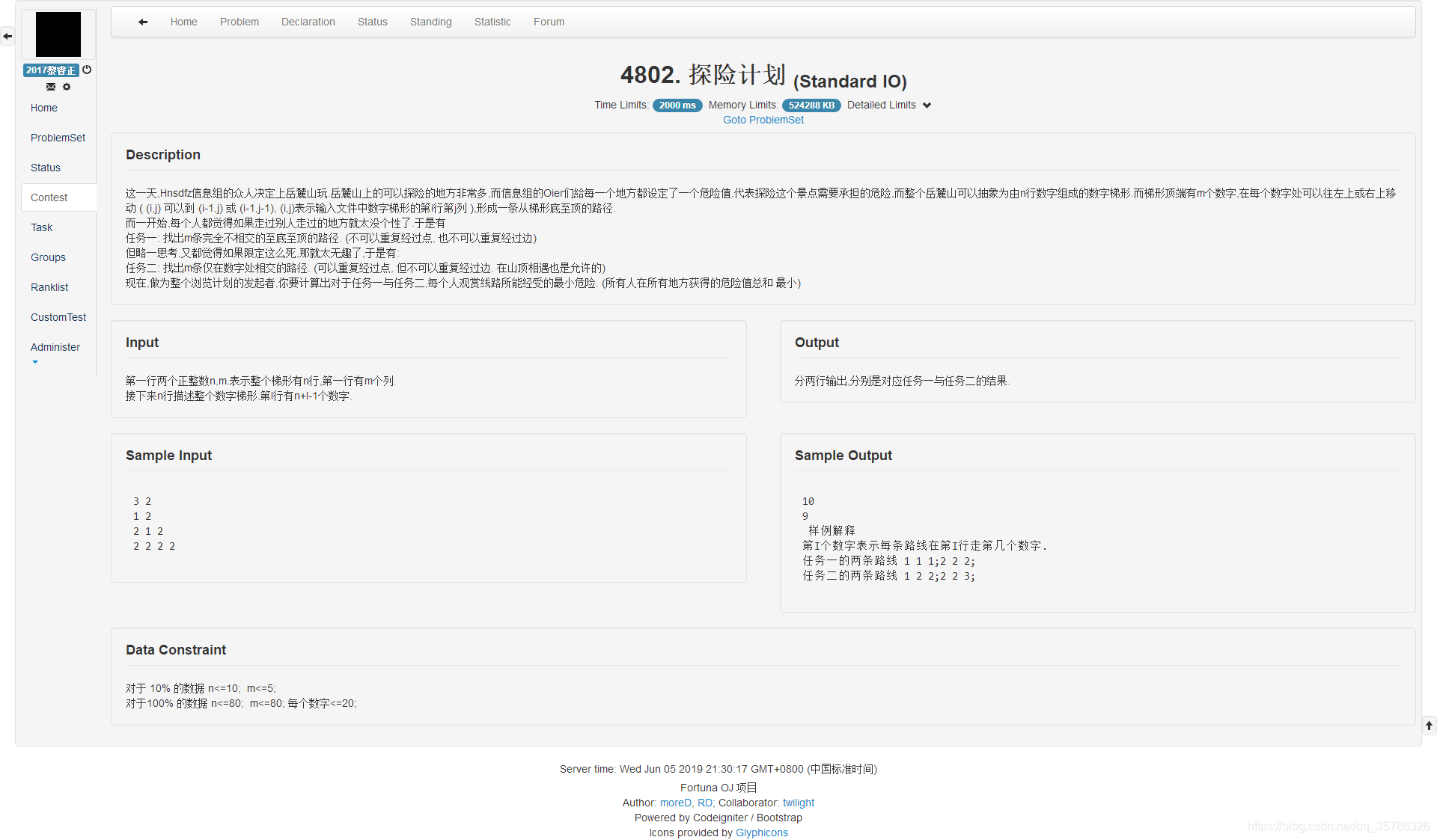Click the 'Fortuna OJ 项目' footer text

(x=718, y=788)
